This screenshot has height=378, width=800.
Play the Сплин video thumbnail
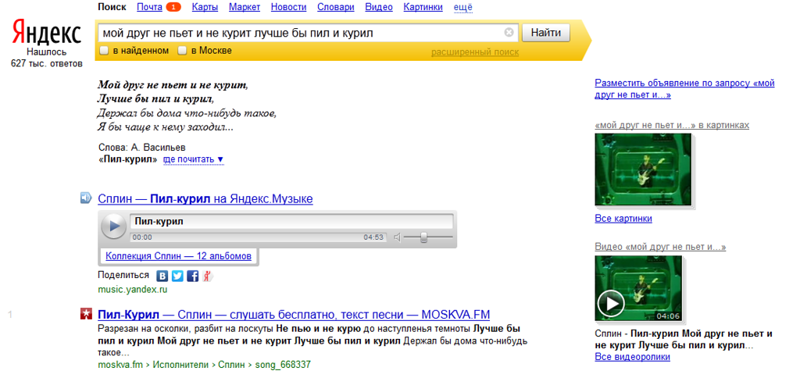pyautogui.click(x=638, y=288)
